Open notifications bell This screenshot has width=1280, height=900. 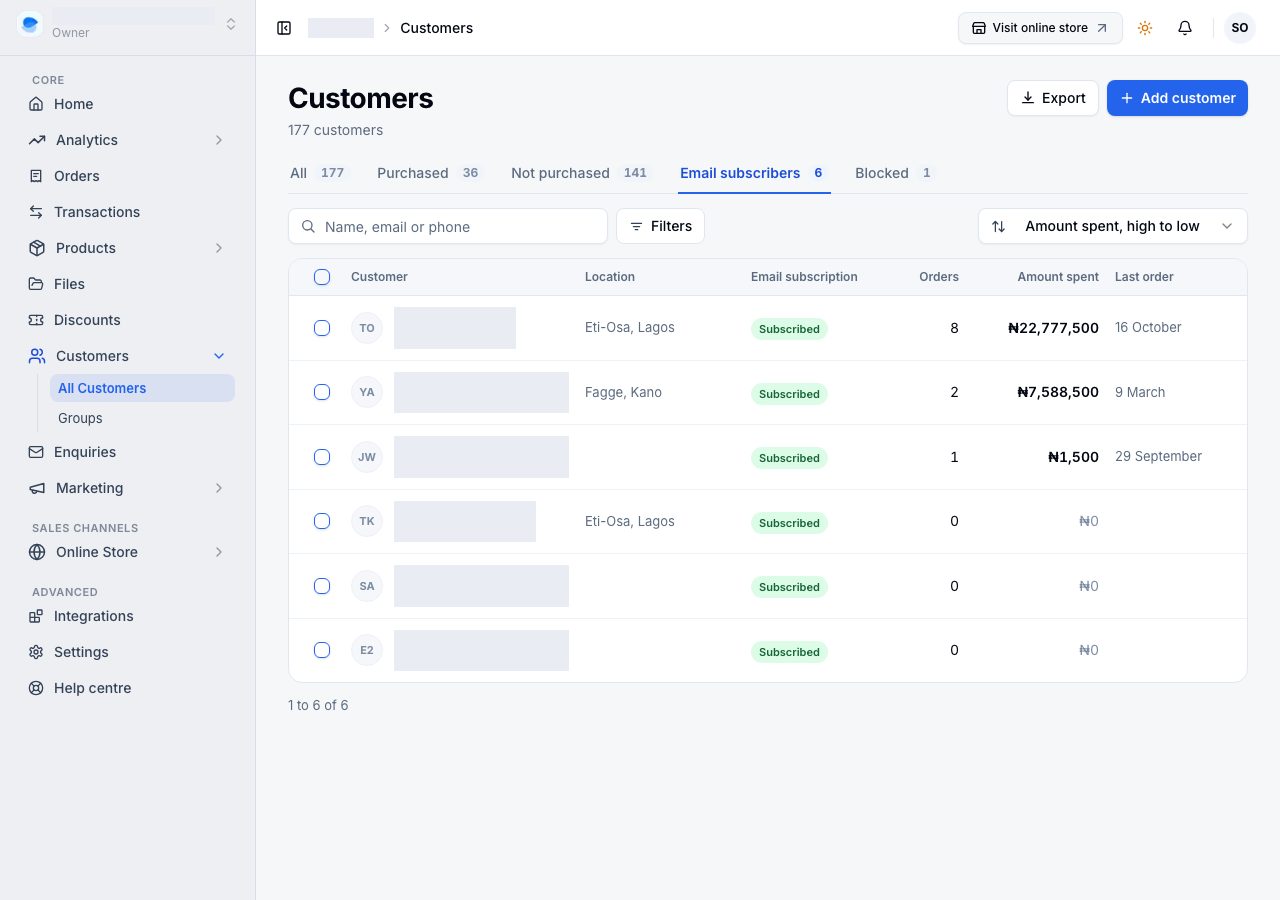pyautogui.click(x=1185, y=28)
